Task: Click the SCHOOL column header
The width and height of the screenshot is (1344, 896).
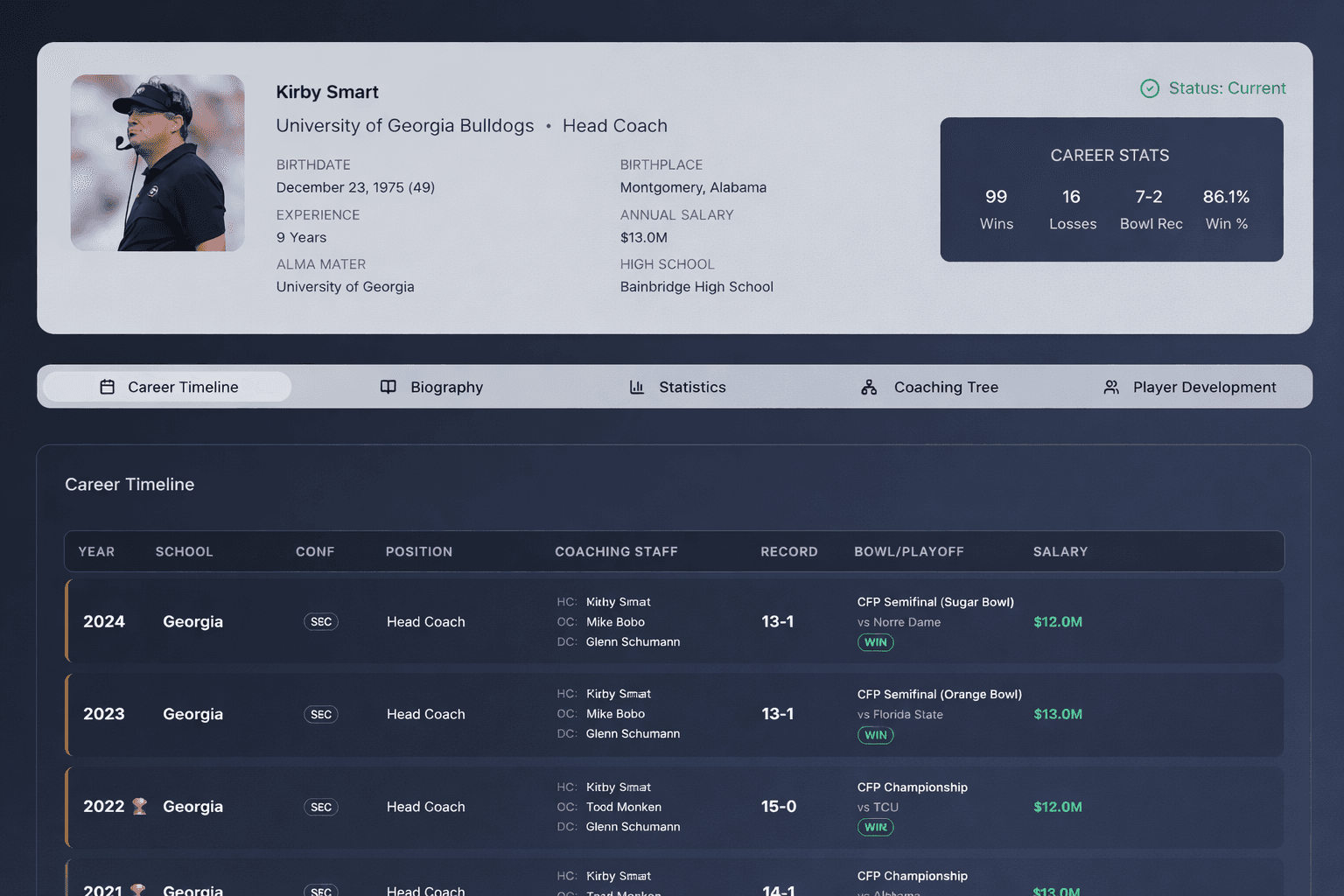Action: point(184,551)
